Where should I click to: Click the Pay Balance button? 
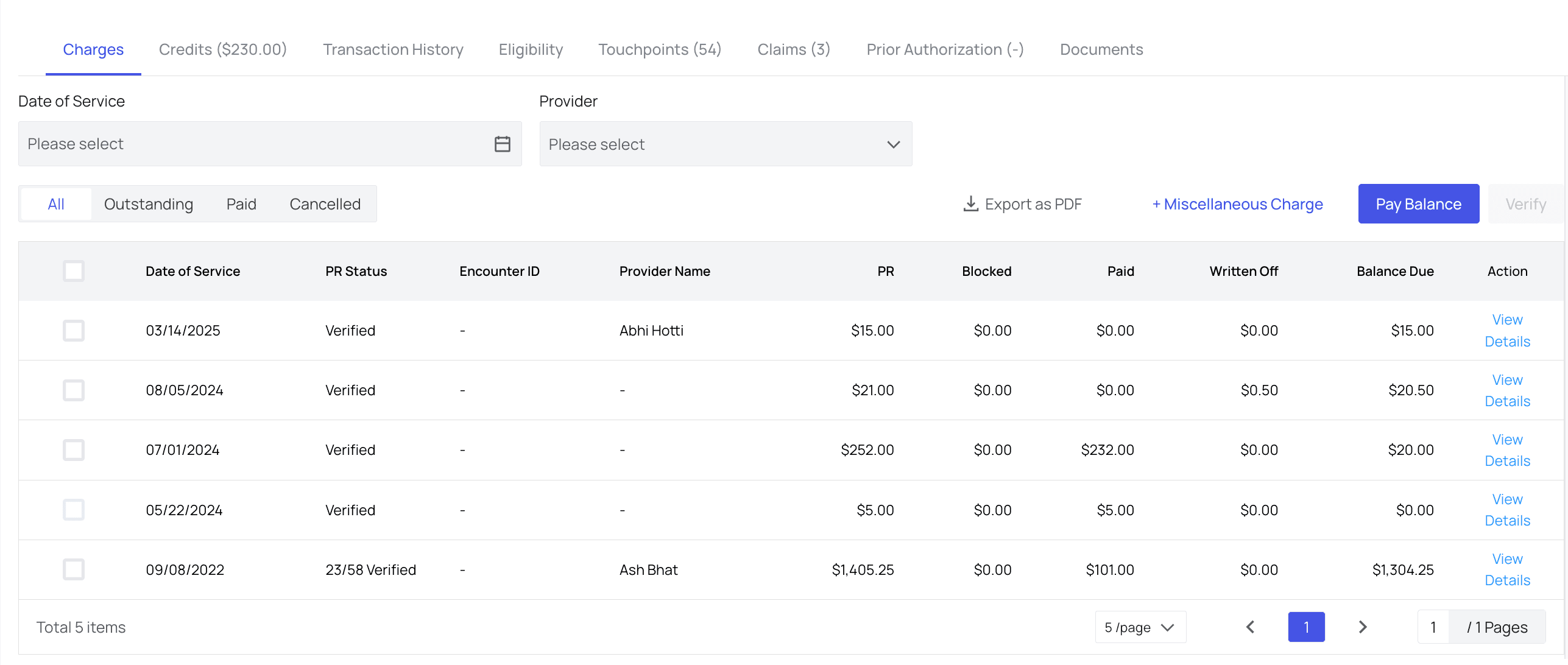(1418, 204)
